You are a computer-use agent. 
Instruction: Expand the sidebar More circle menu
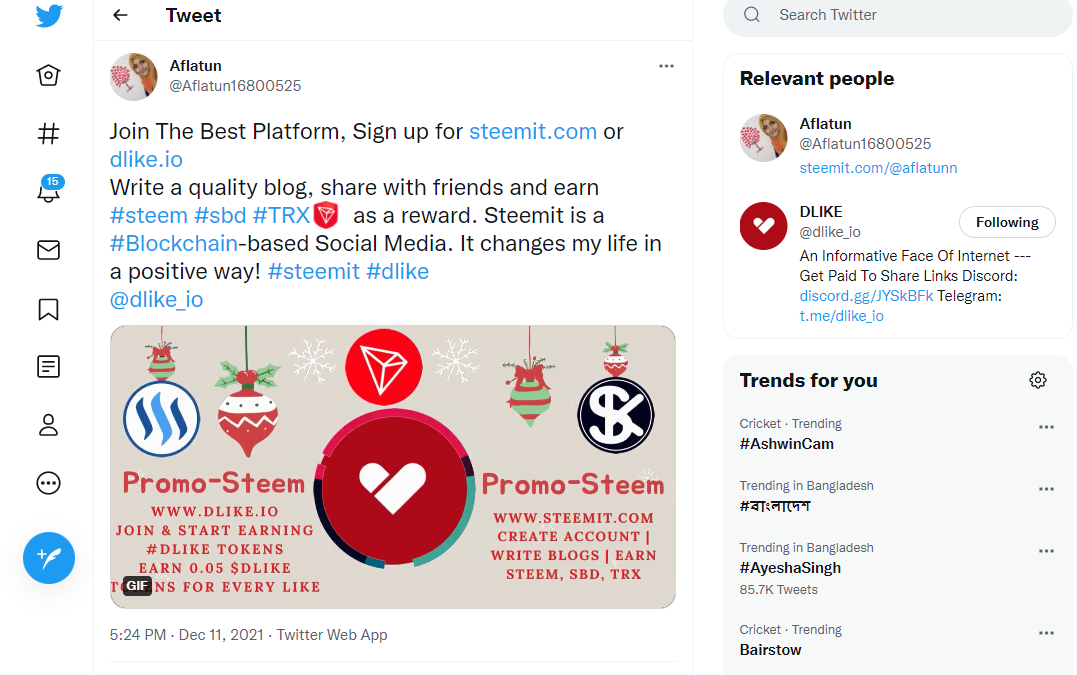coord(48,483)
